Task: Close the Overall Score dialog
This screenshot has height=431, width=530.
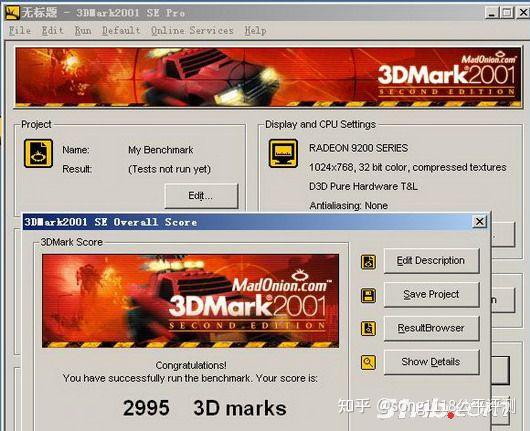Action: [x=480, y=222]
